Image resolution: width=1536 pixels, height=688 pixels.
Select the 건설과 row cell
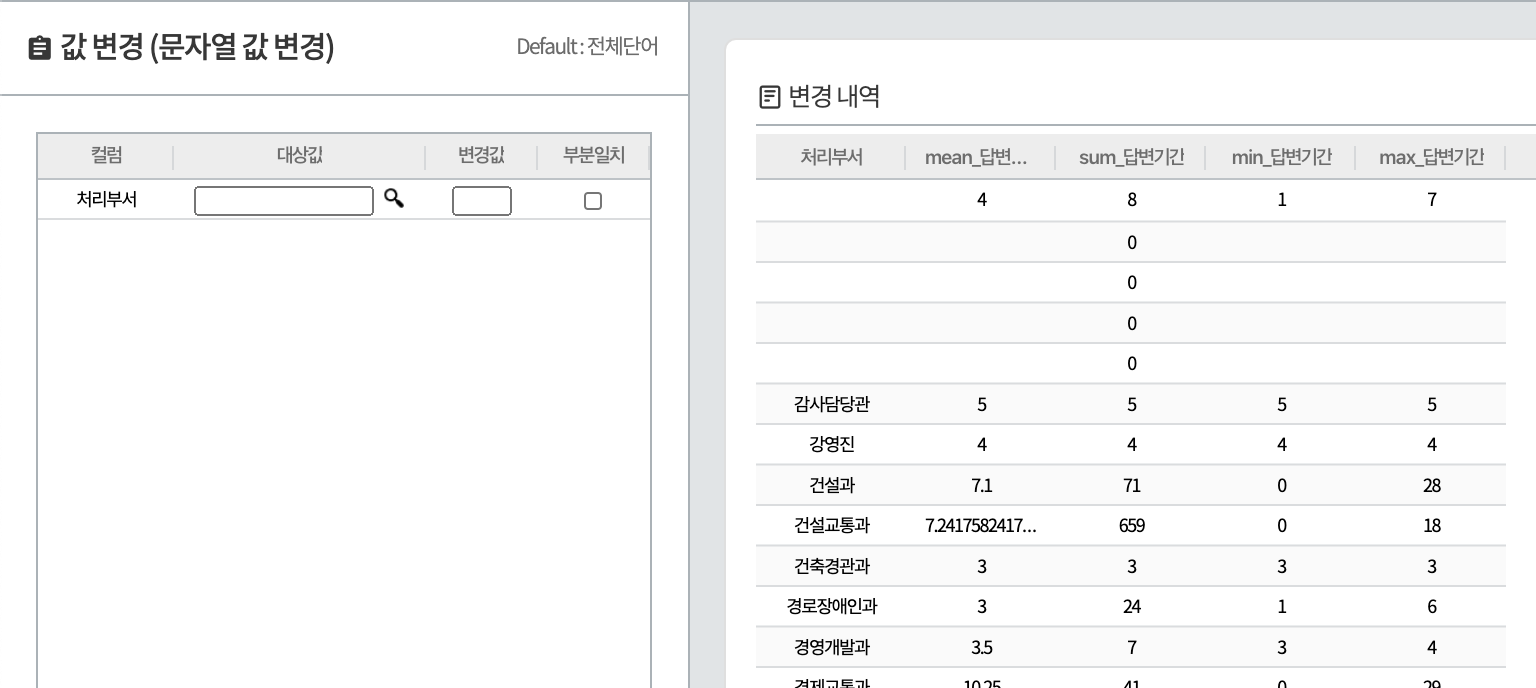point(832,486)
